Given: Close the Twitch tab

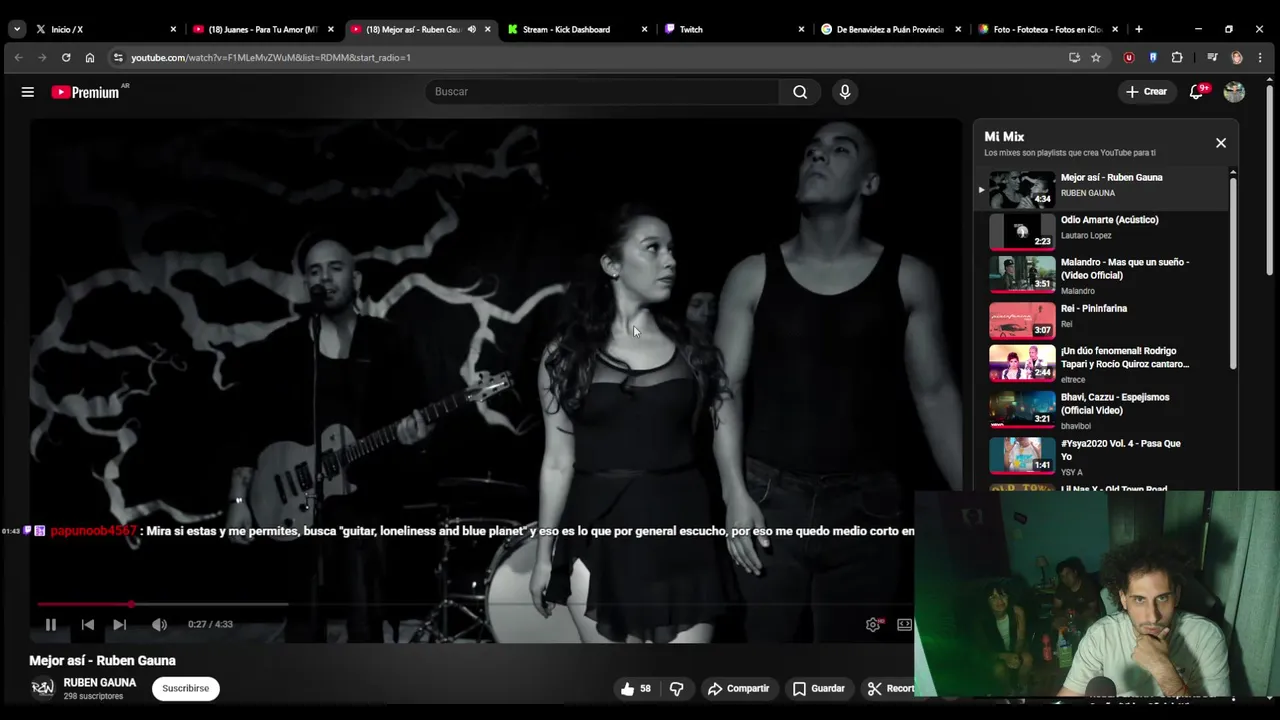Looking at the screenshot, I should tap(801, 29).
